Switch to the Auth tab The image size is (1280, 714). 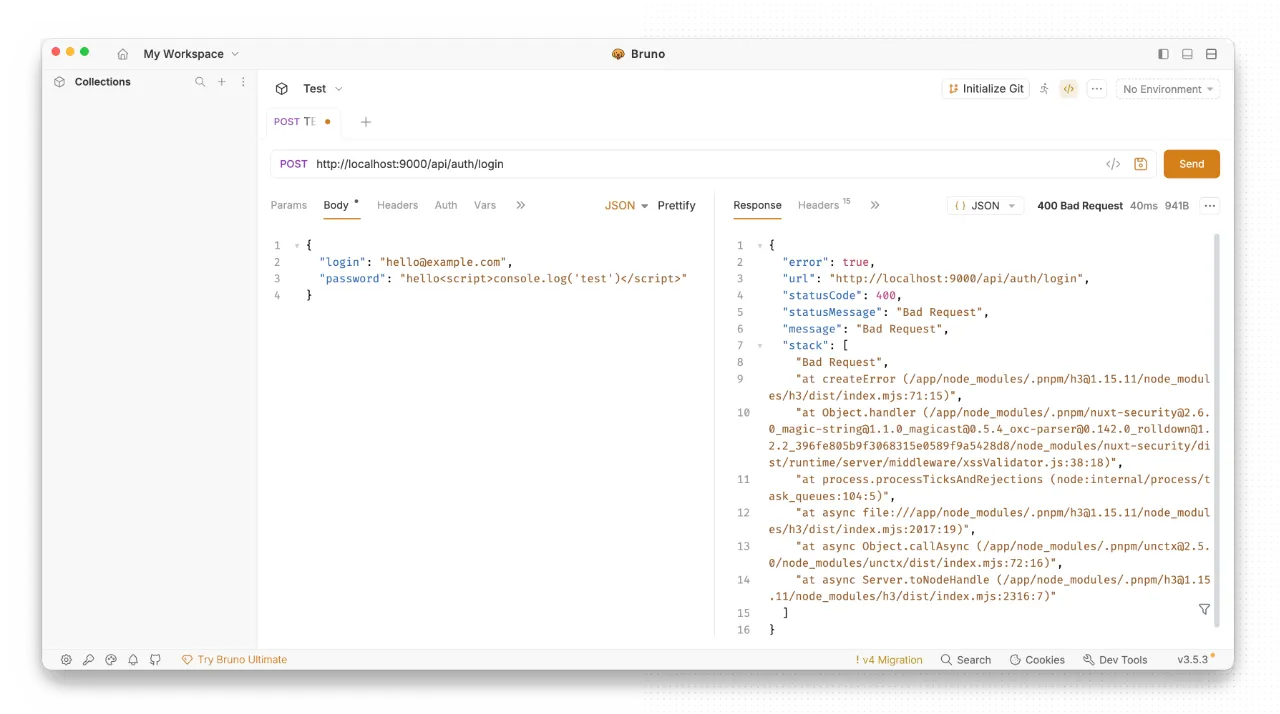pyautogui.click(x=446, y=205)
